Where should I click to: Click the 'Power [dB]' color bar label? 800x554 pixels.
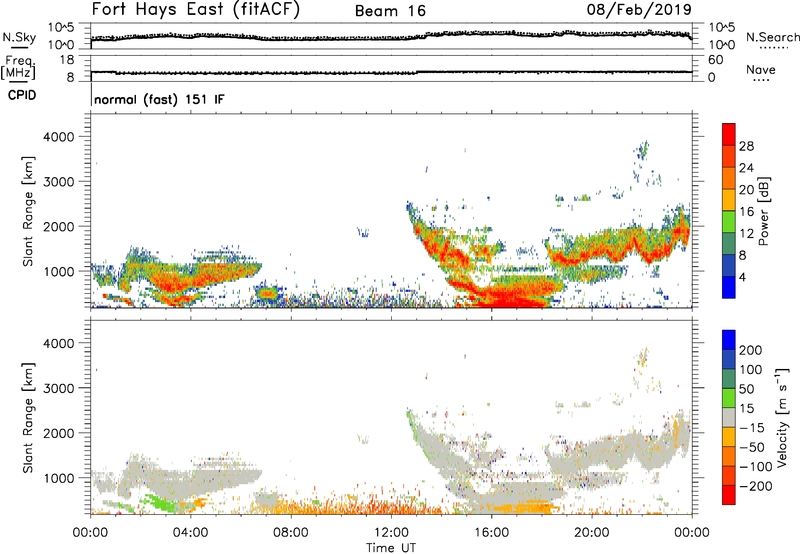[x=764, y=211]
